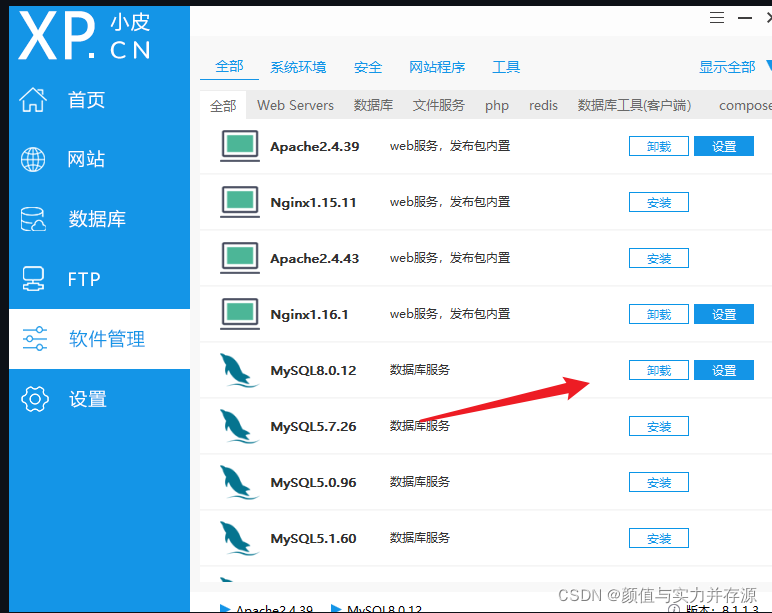Filter by Web Servers
This screenshot has height=613, width=772.
point(295,105)
